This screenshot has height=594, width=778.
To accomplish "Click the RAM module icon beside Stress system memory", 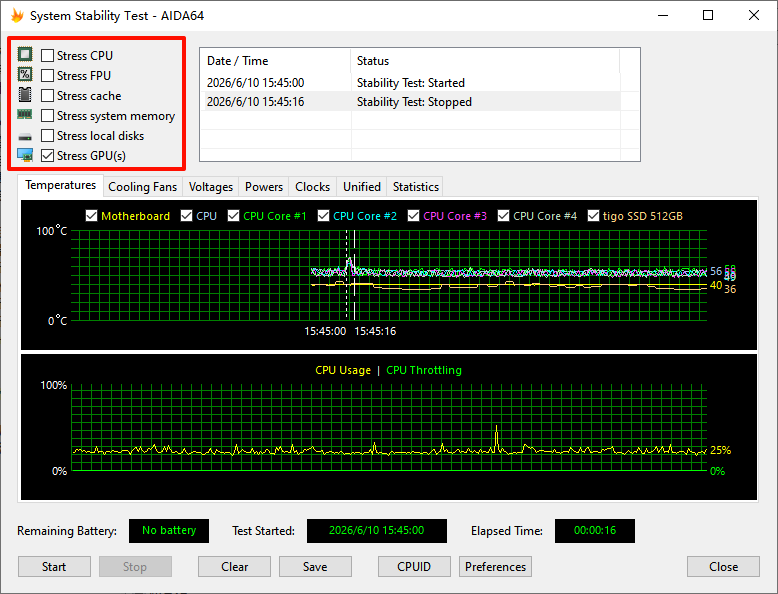I will point(25,115).
